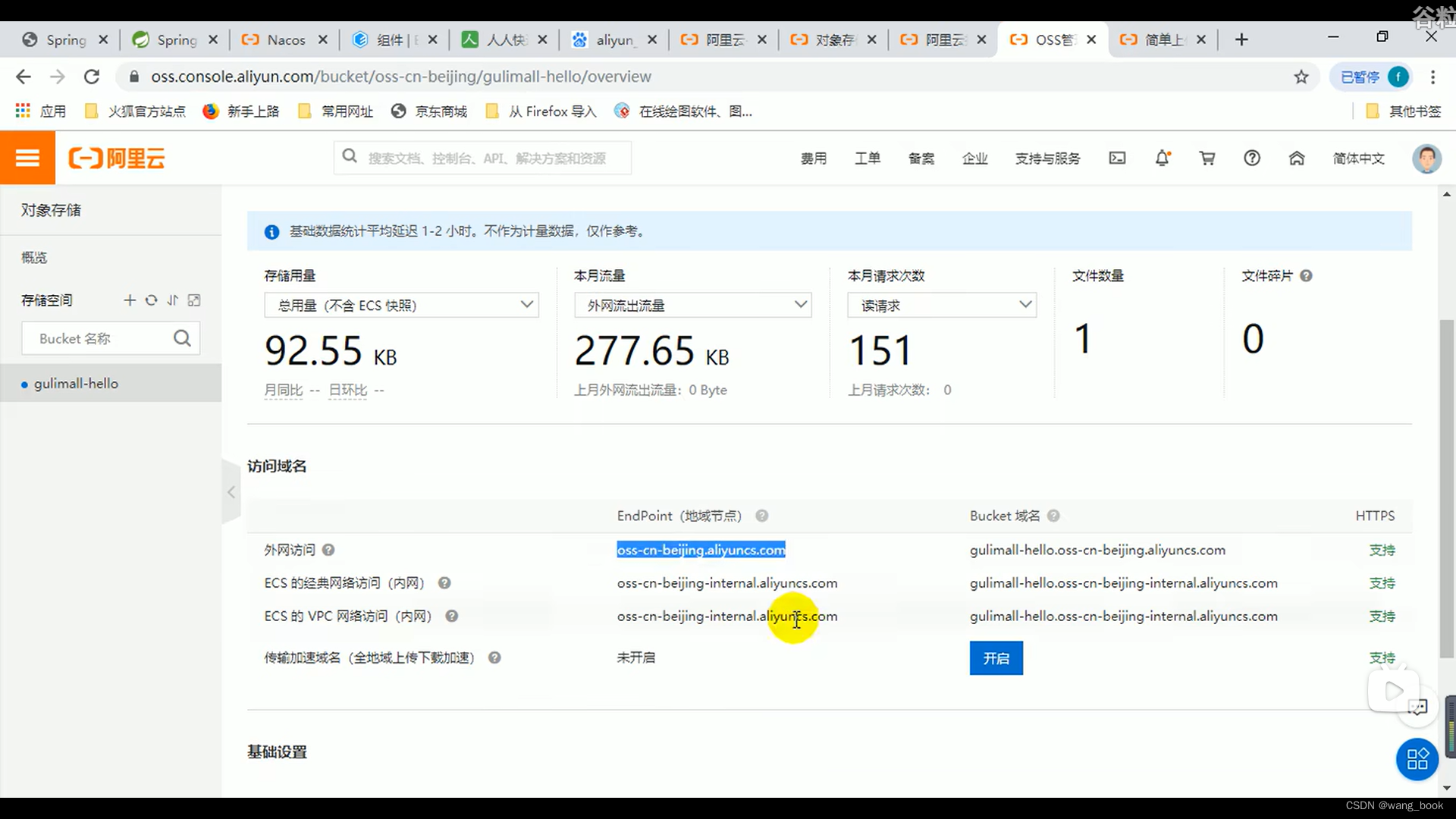Click the page vertical scrollbar
This screenshot has width=1456, height=819.
[x=1447, y=489]
